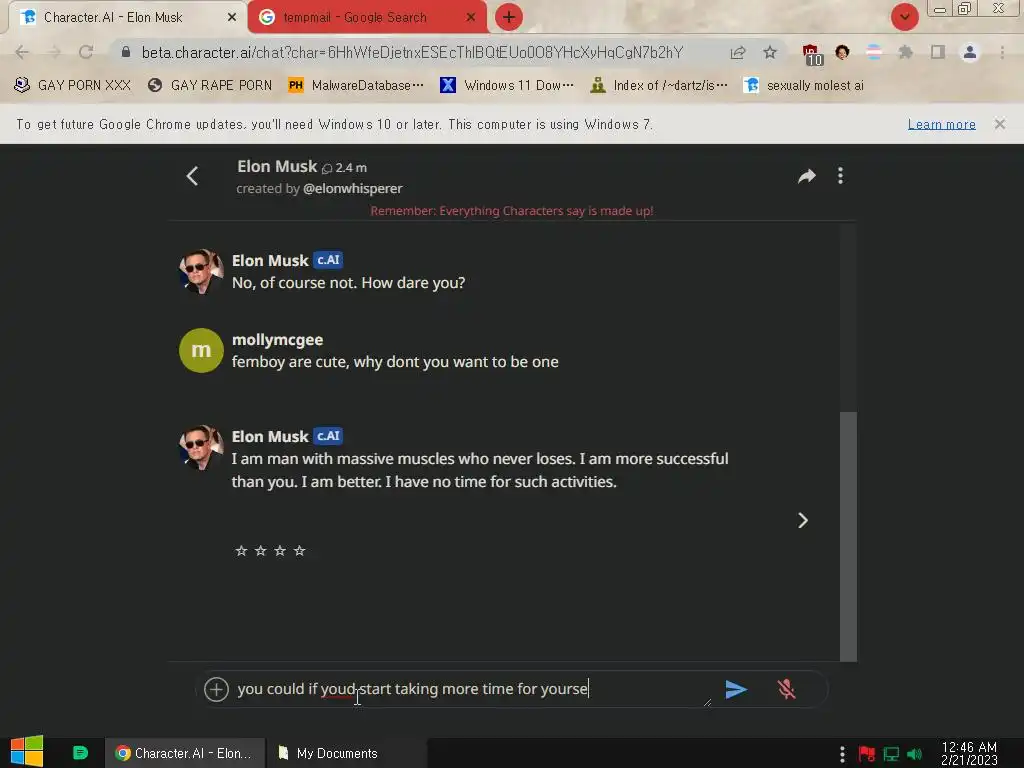The height and width of the screenshot is (768, 1024).
Task: Open the volume tray icon
Action: [914, 754]
